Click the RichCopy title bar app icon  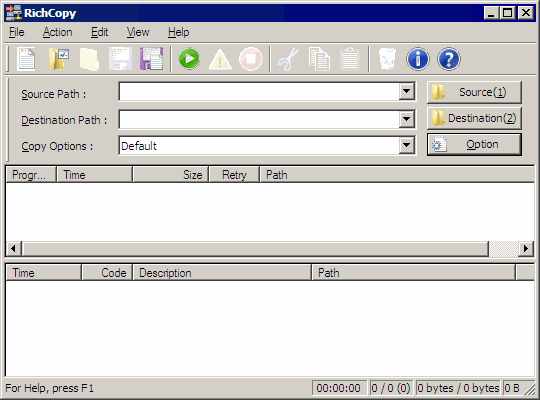(x=14, y=13)
